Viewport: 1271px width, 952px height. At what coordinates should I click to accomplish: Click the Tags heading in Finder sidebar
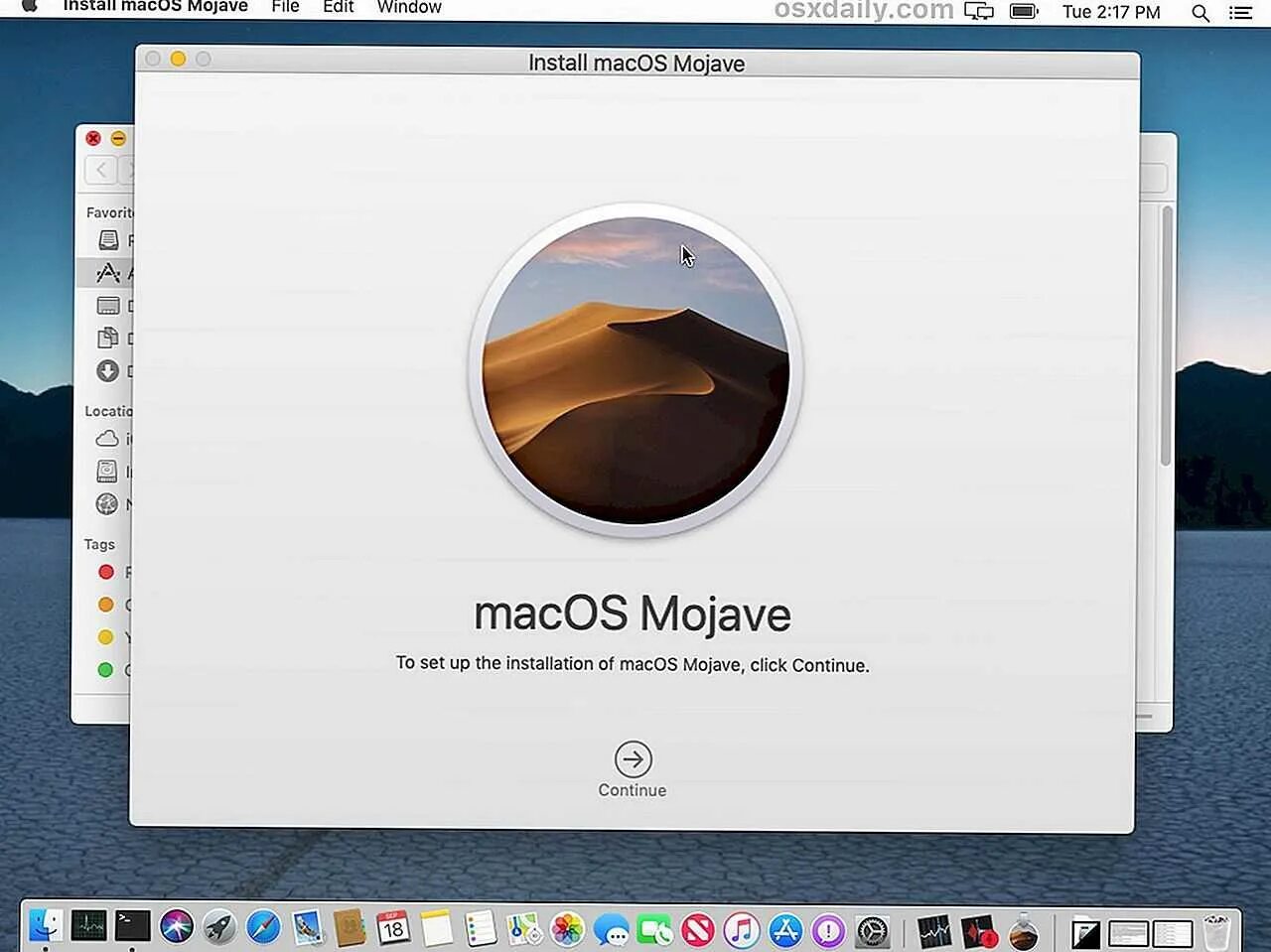click(99, 544)
